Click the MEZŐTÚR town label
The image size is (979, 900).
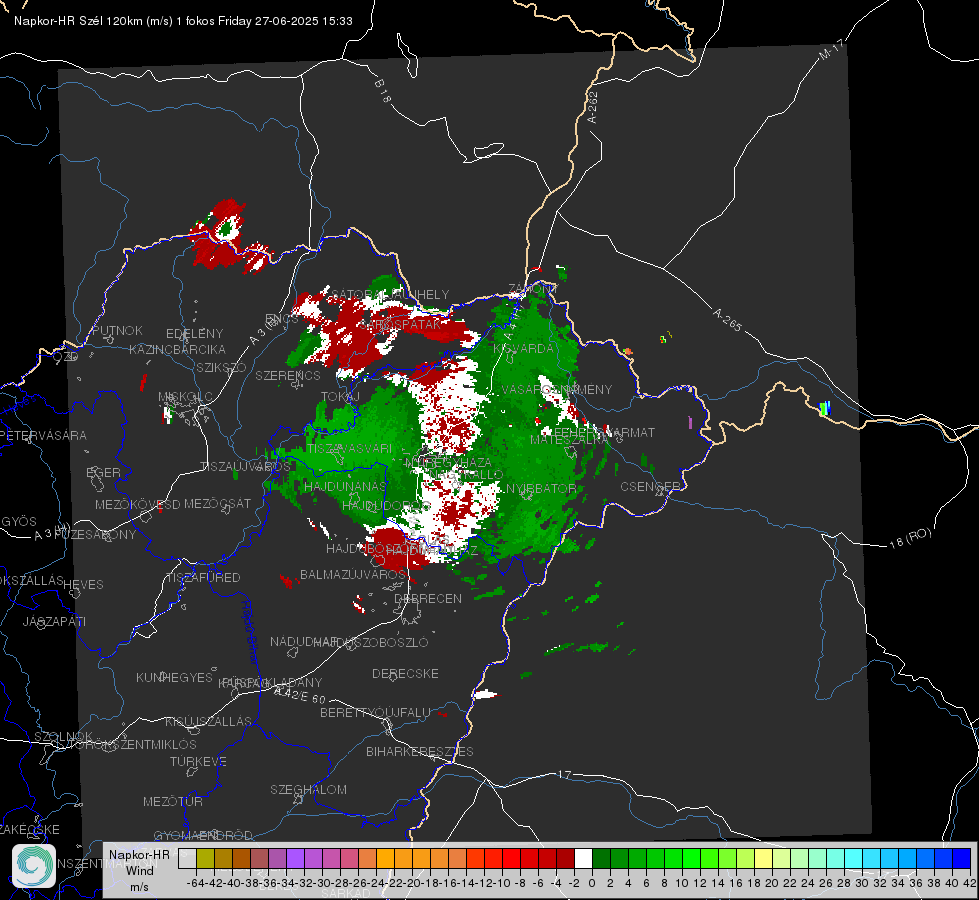pos(173,801)
